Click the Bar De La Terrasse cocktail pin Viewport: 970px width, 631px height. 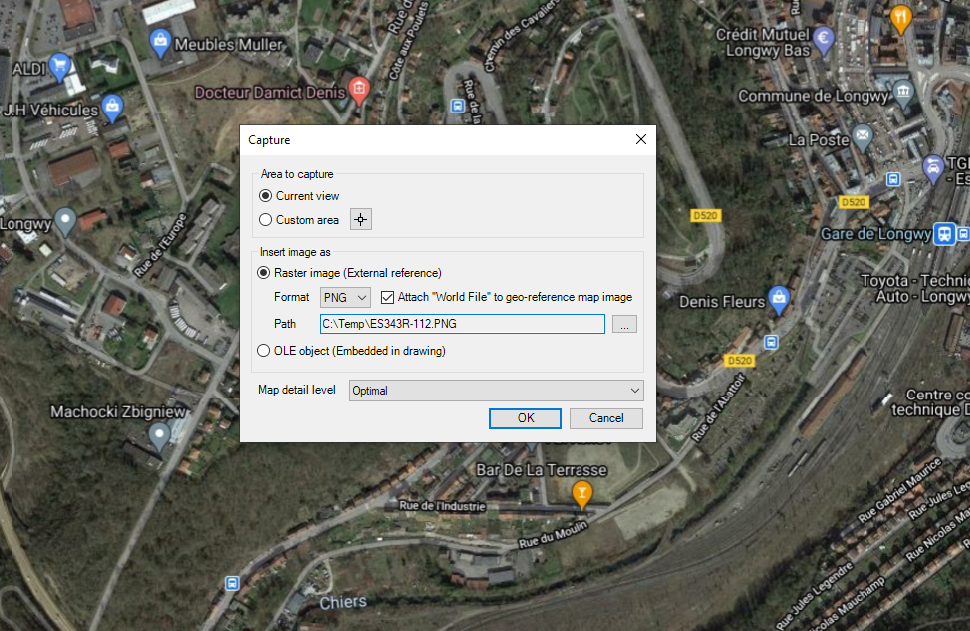[x=580, y=492]
